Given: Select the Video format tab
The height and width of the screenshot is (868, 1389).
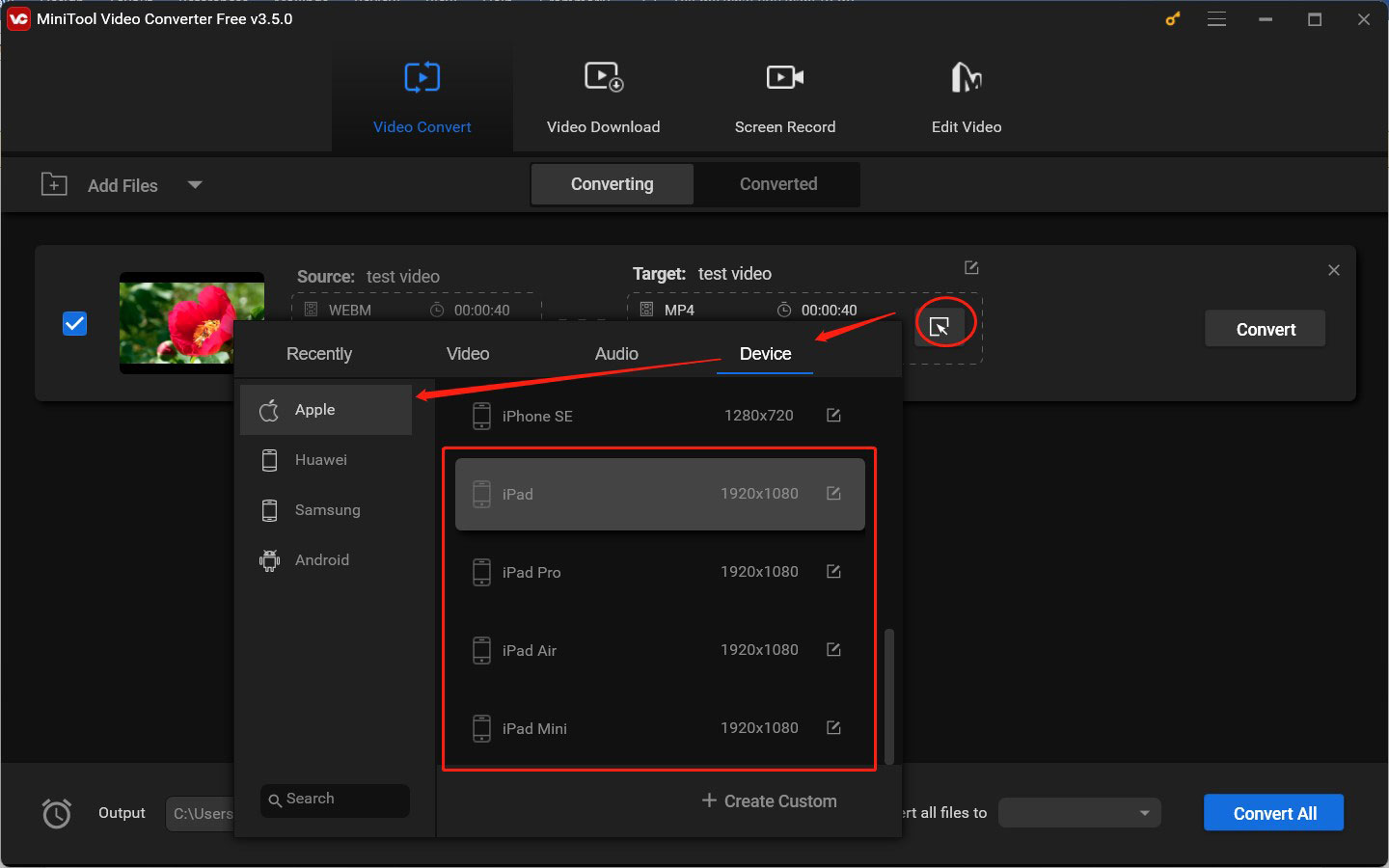Looking at the screenshot, I should pos(468,354).
